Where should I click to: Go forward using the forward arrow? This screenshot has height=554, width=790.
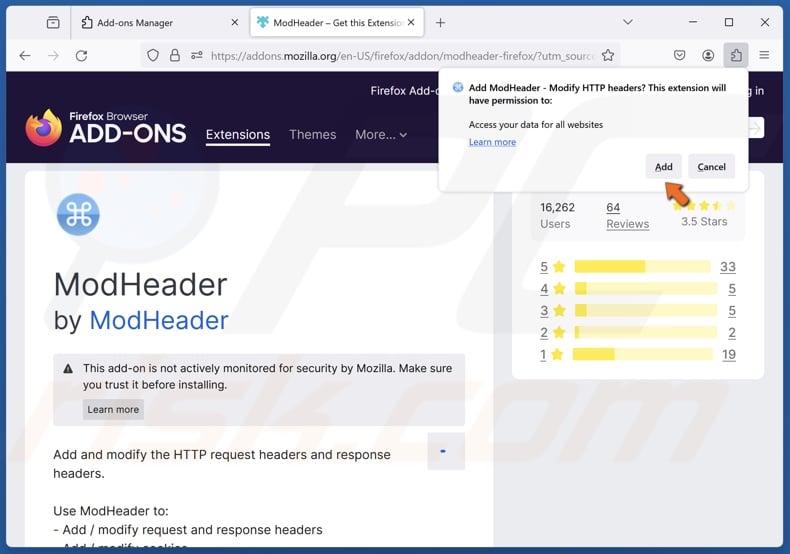click(53, 55)
